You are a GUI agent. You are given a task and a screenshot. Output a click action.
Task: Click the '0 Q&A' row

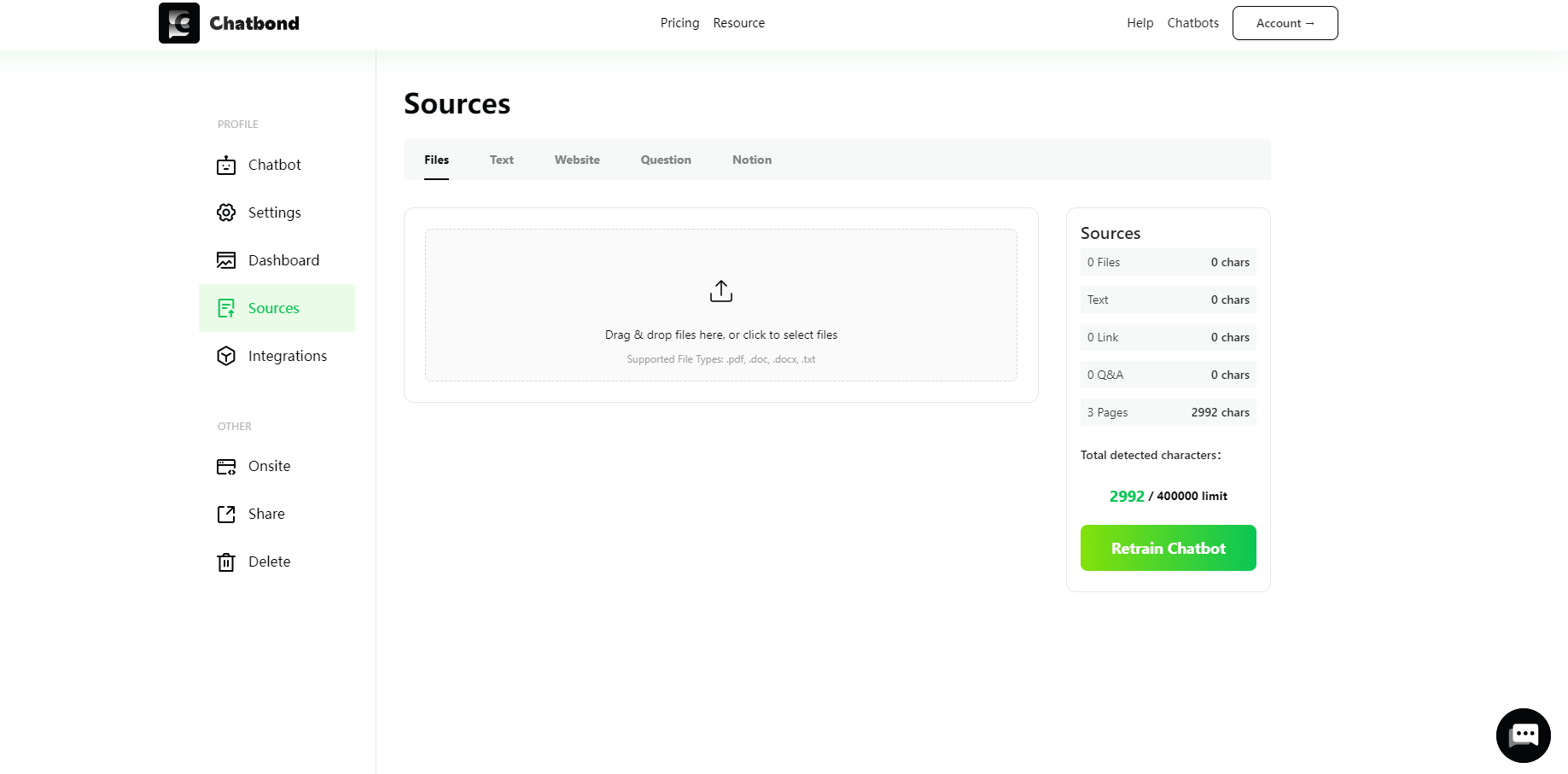(1169, 375)
